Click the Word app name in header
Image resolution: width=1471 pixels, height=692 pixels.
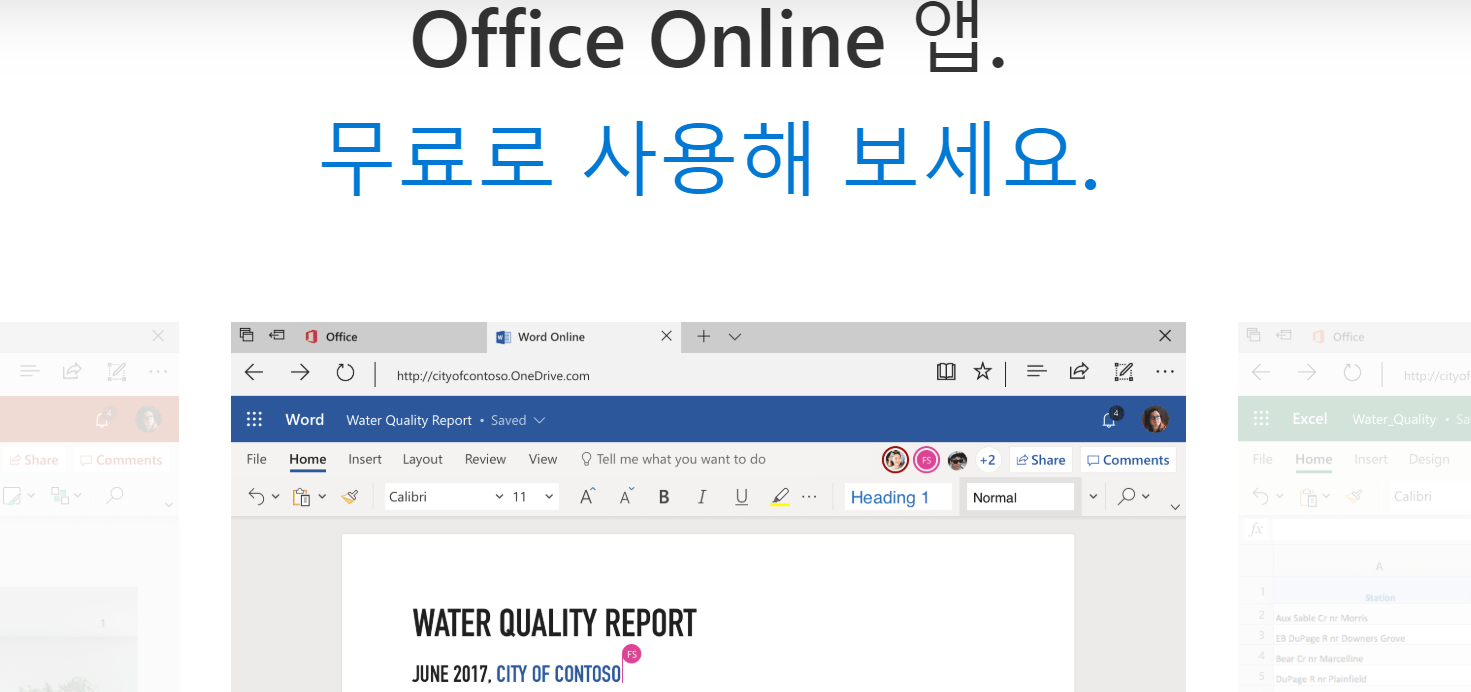click(305, 420)
